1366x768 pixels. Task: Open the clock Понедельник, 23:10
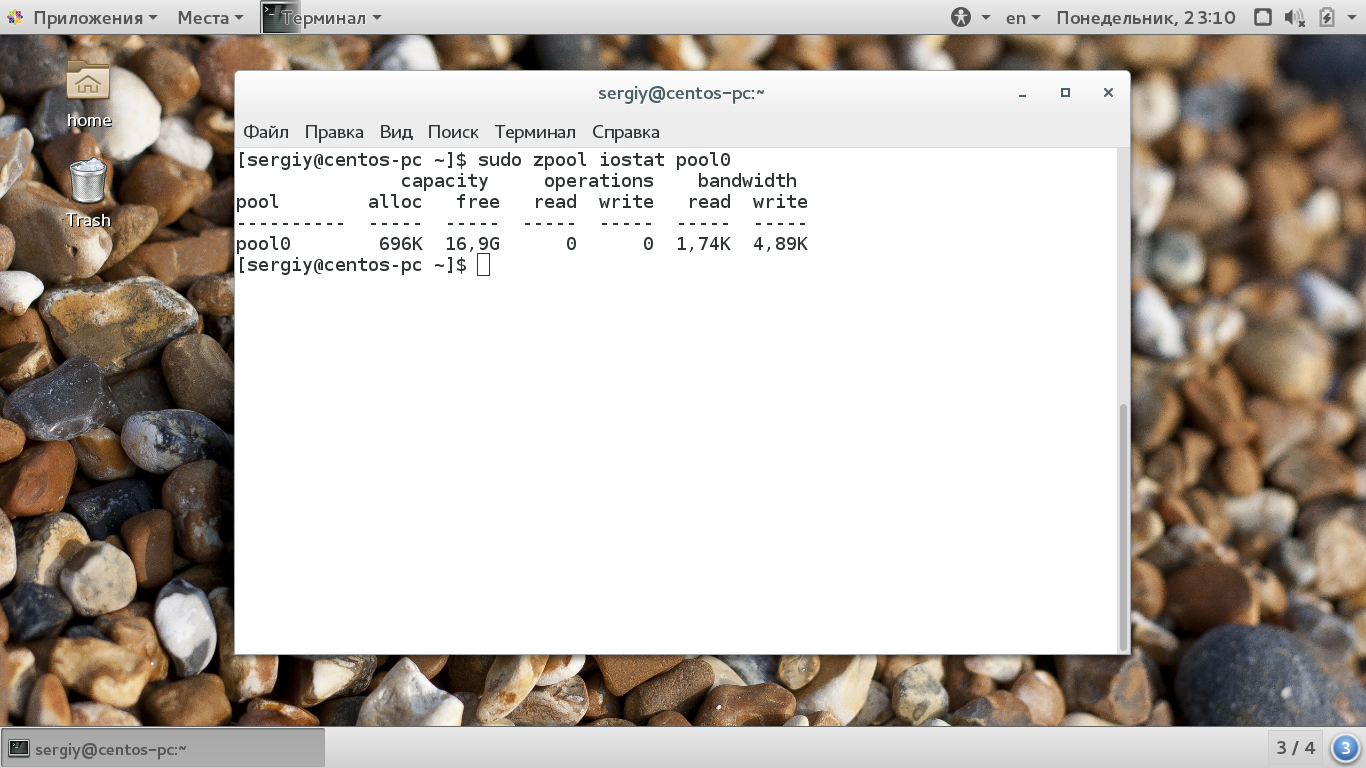click(x=1146, y=17)
